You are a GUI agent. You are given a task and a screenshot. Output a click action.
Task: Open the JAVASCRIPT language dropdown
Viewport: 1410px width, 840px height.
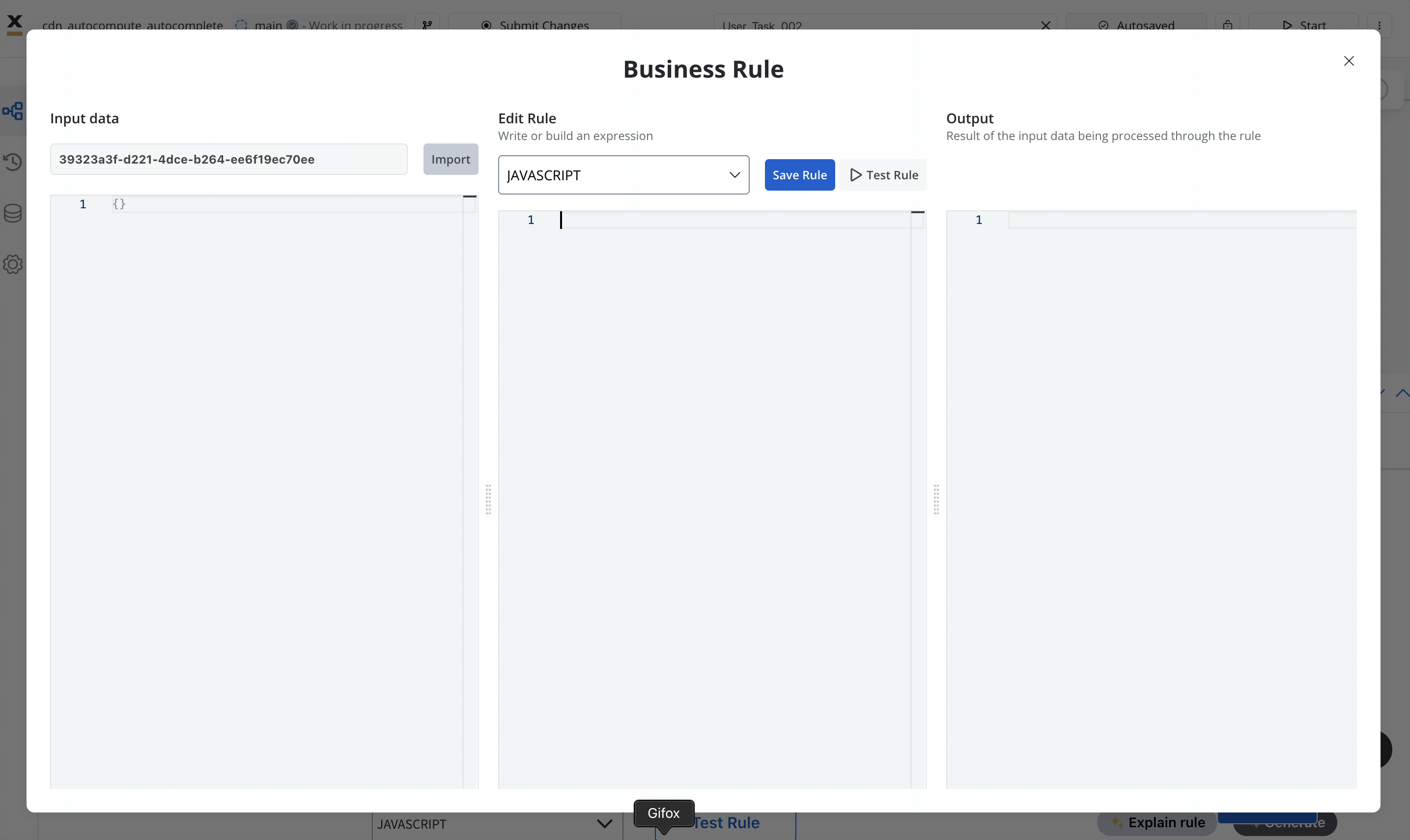click(x=623, y=175)
